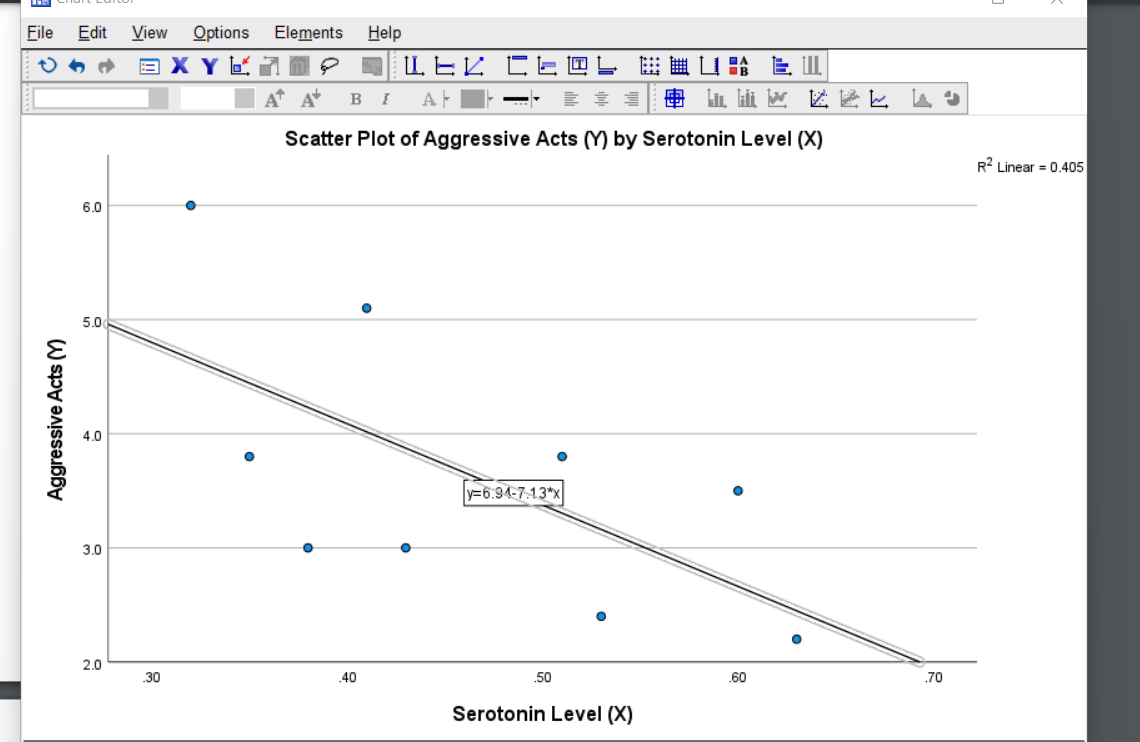Decrease font size with A down arrow
The height and width of the screenshot is (742, 1140).
point(311,98)
